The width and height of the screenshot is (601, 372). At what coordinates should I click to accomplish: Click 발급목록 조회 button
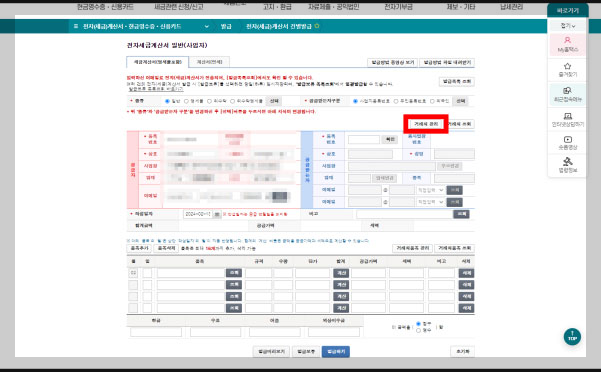tap(457, 82)
